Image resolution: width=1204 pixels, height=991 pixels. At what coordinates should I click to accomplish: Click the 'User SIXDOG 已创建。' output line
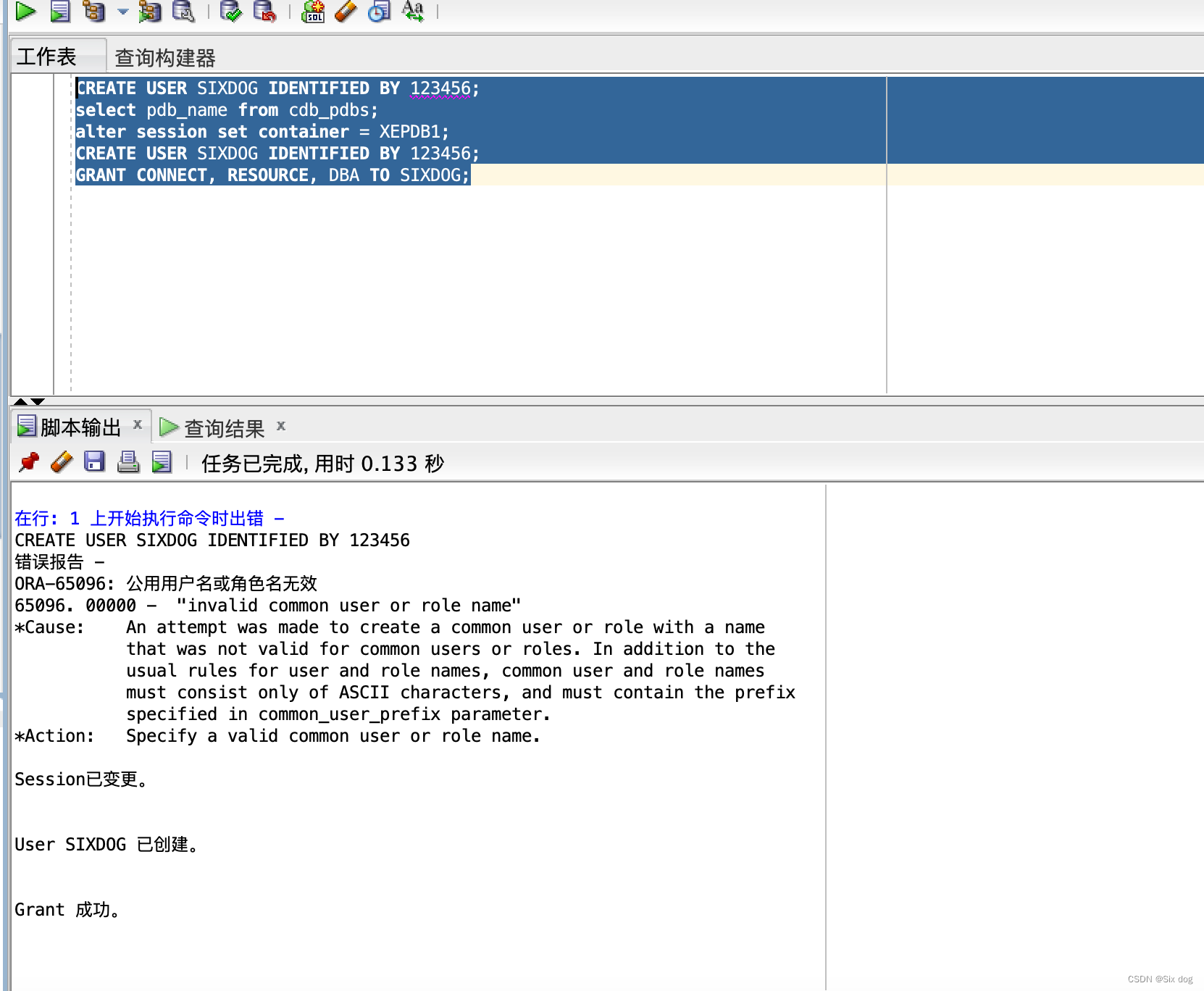coord(106,845)
